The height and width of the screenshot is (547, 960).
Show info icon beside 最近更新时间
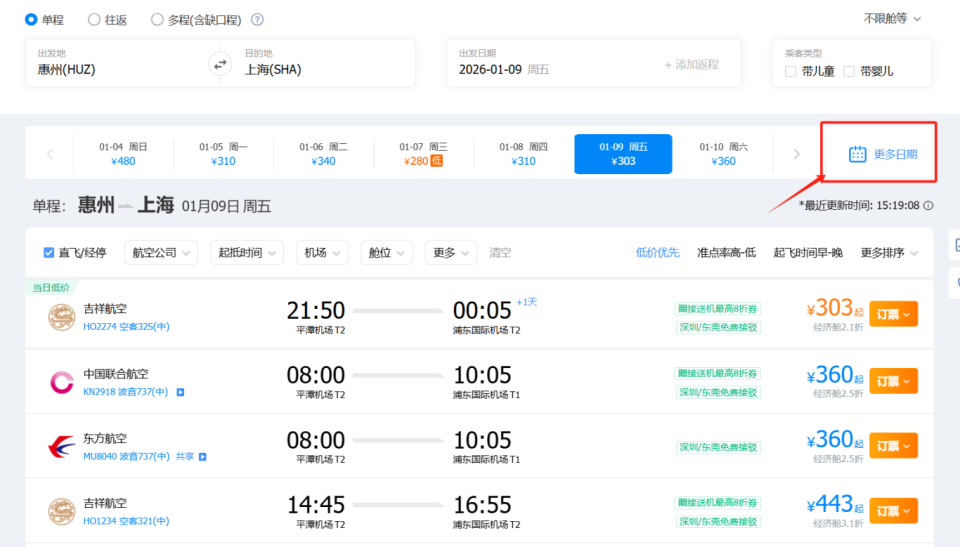coord(928,205)
